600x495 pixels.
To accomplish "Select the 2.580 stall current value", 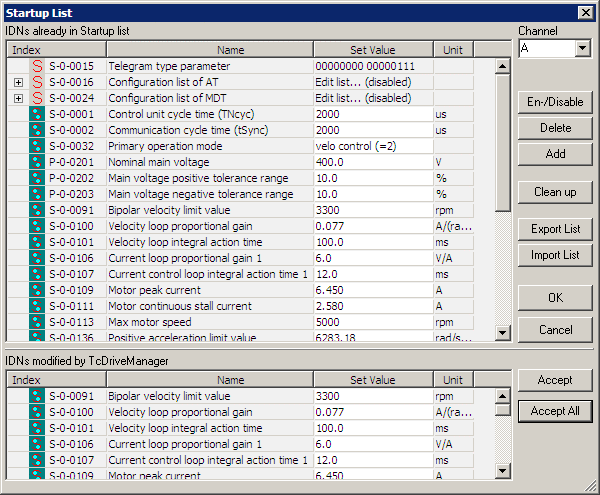I will (329, 306).
